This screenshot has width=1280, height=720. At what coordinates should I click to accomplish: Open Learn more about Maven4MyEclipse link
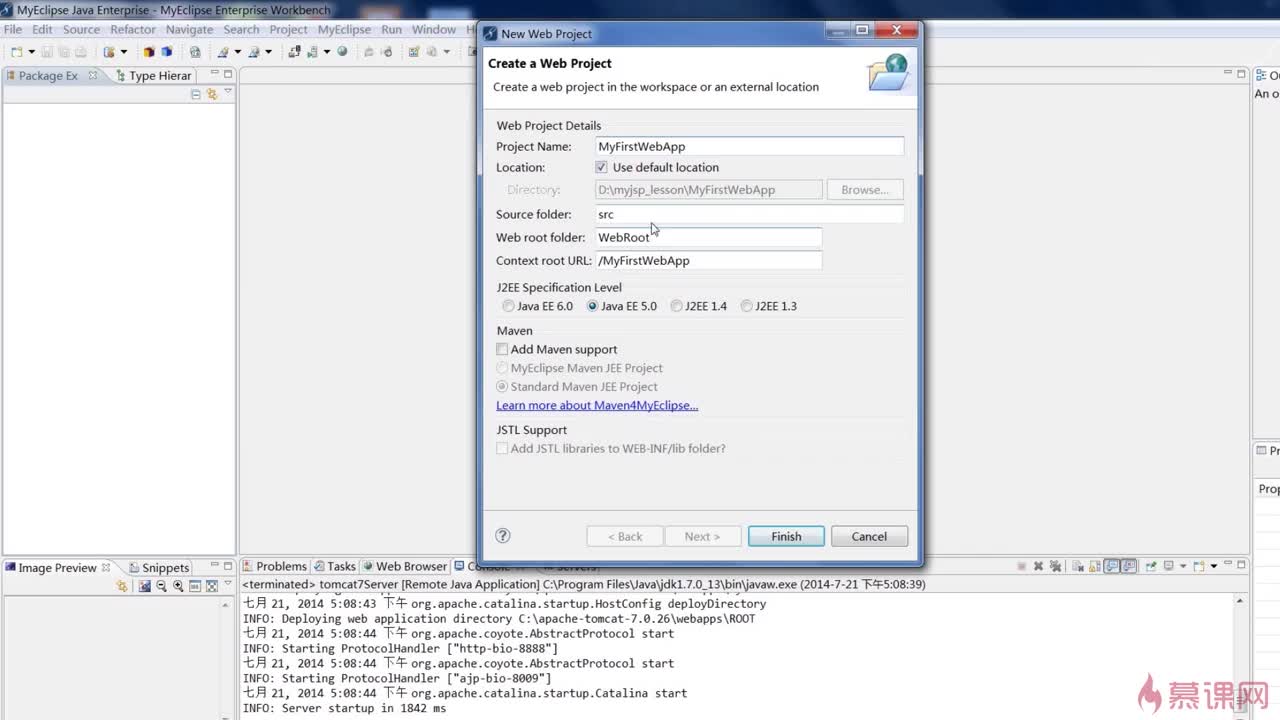[x=597, y=405]
